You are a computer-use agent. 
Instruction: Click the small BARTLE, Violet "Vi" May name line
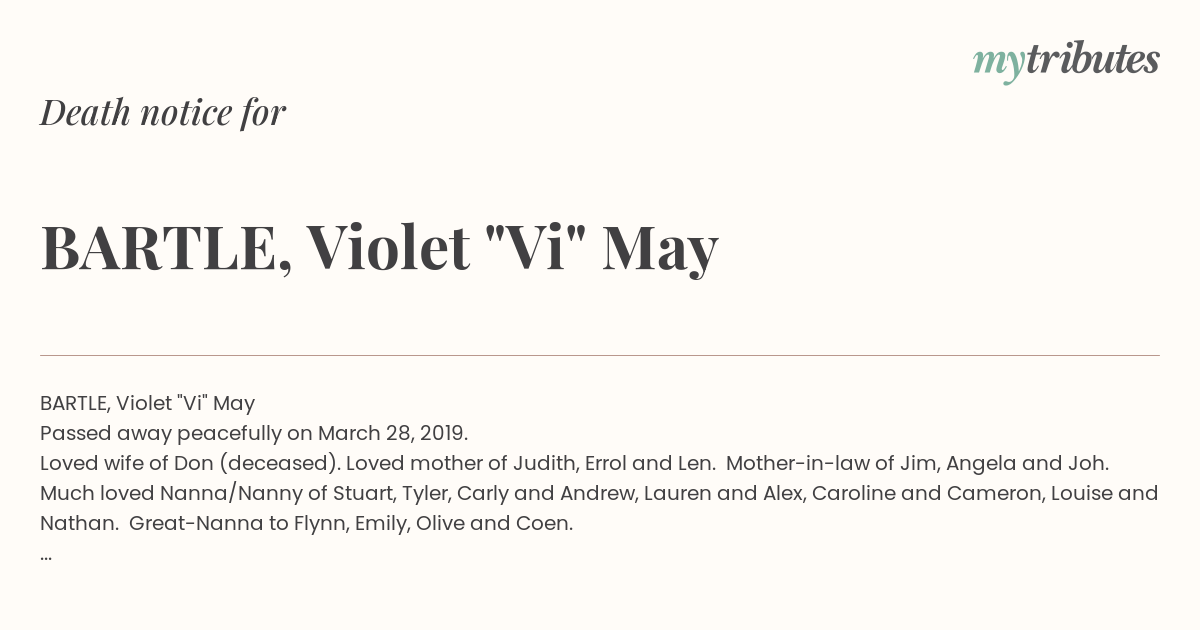pos(148,403)
